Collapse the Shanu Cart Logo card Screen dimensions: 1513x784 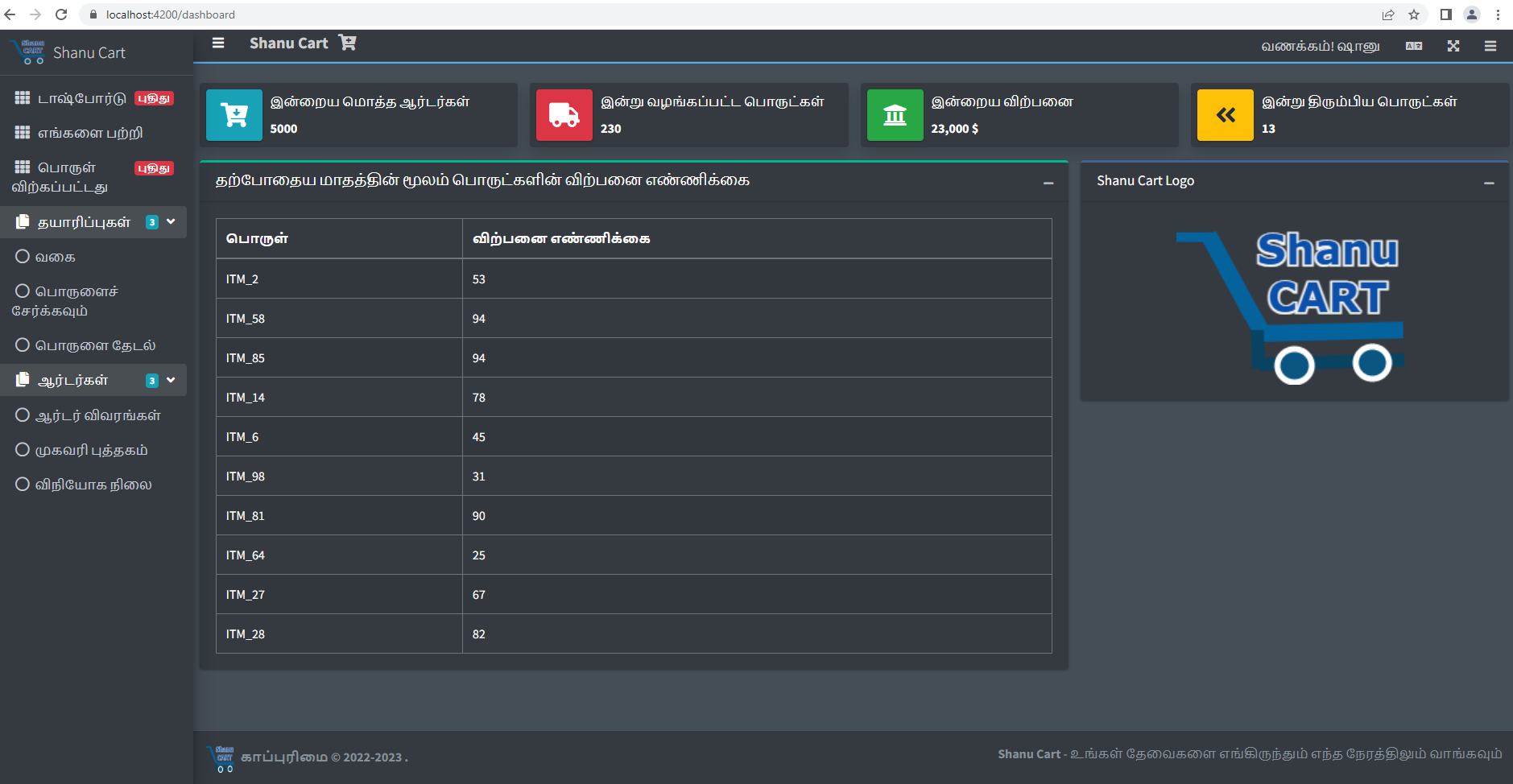point(1489,184)
